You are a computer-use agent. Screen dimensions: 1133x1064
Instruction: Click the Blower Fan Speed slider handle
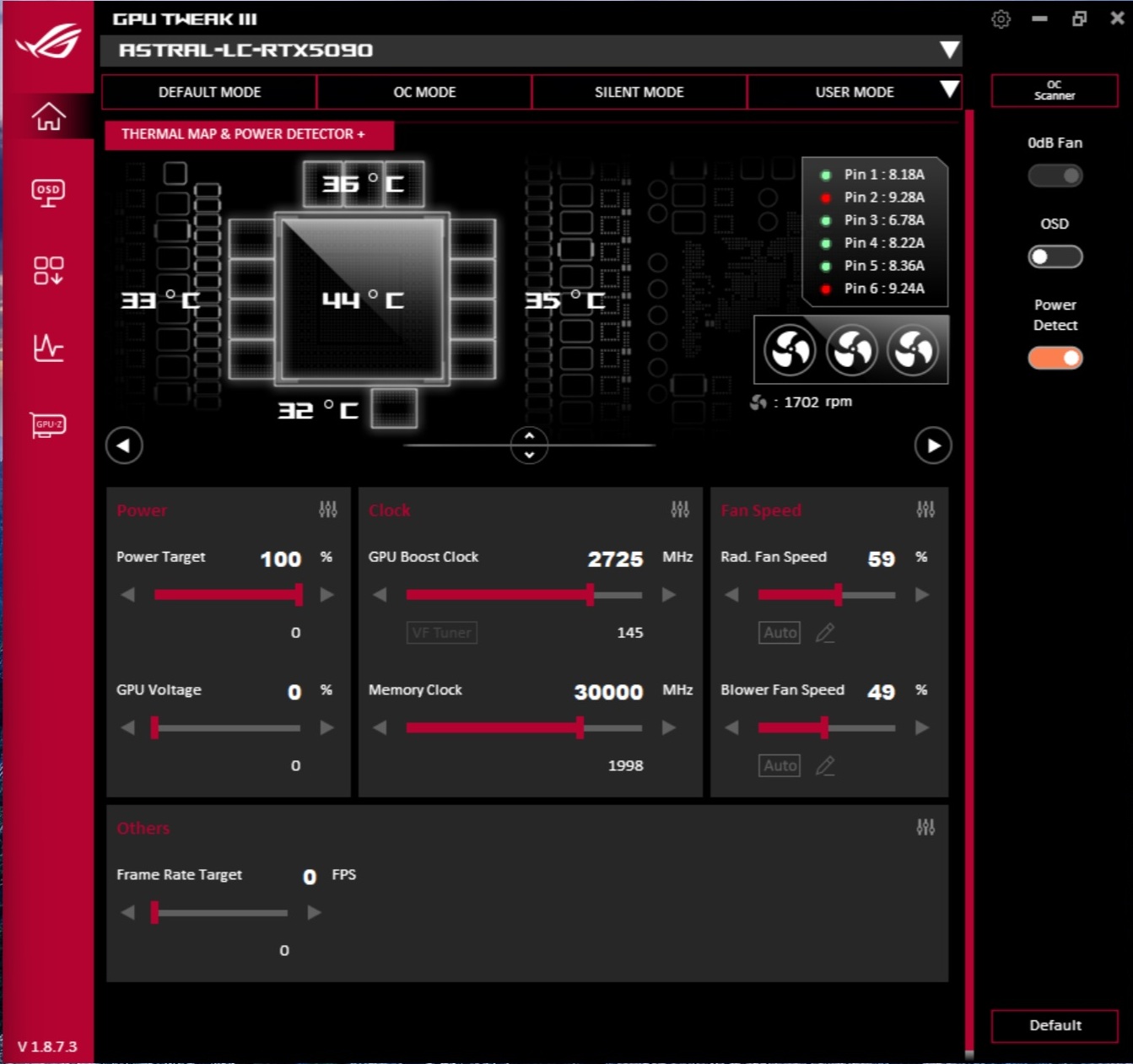coord(824,727)
